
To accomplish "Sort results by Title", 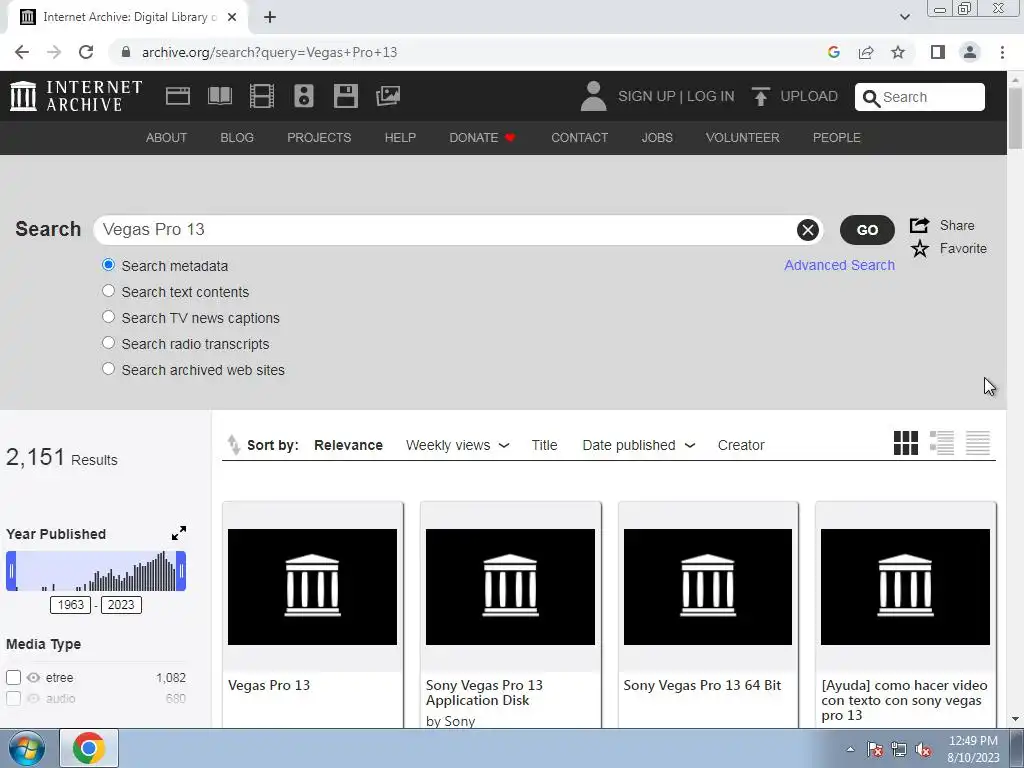I will pos(544,445).
